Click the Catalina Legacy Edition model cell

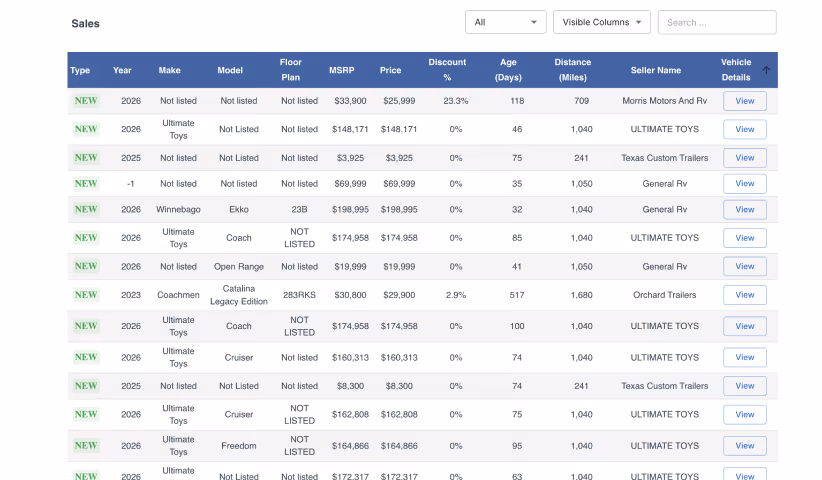click(239, 295)
